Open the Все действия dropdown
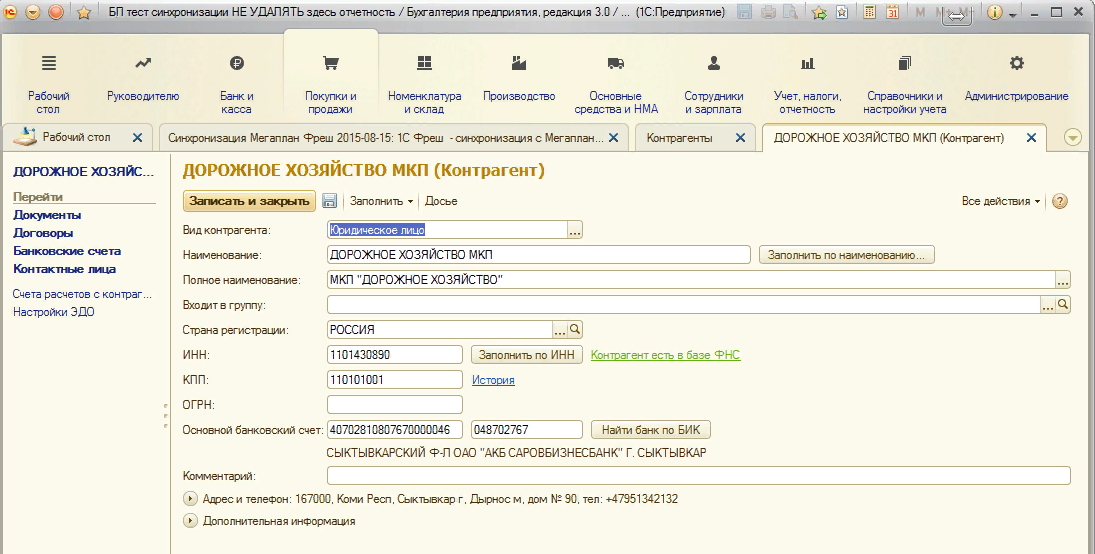 (1000, 201)
